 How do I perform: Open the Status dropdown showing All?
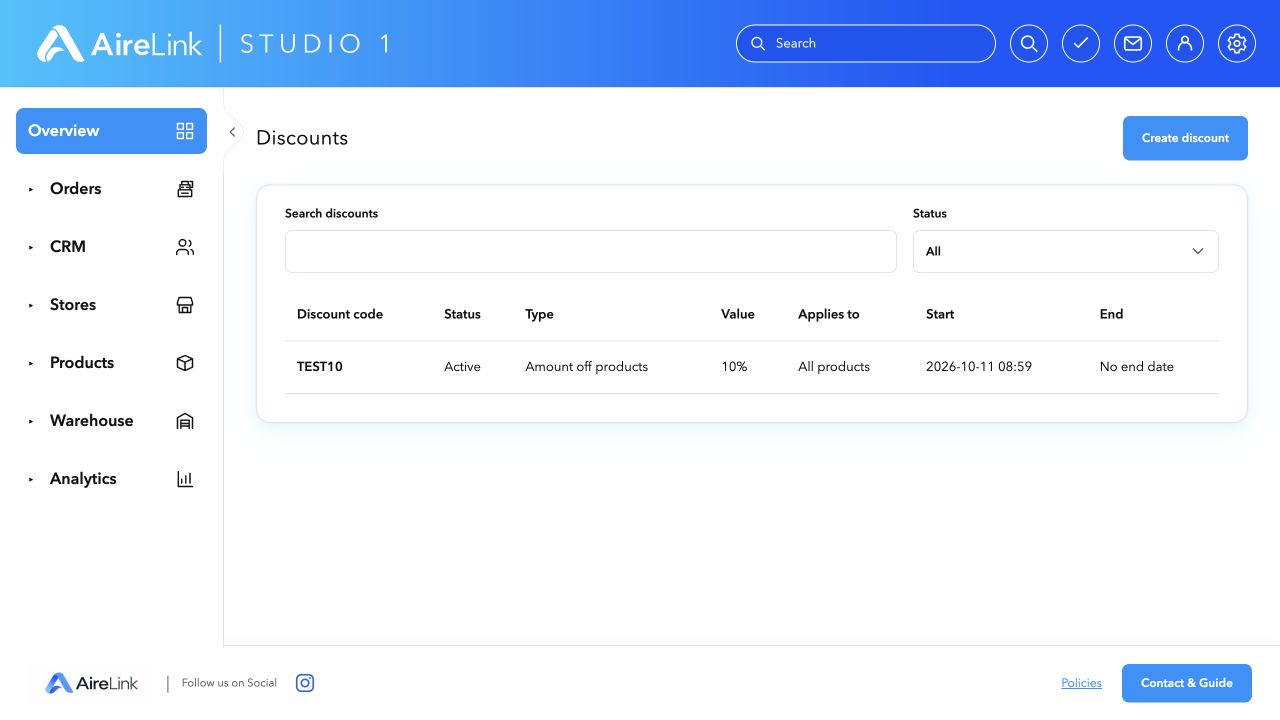point(1066,251)
